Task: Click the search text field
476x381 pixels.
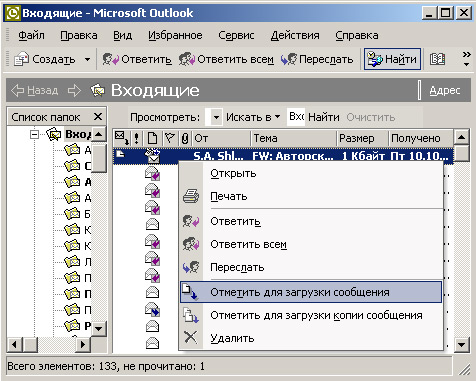Action: 296,117
